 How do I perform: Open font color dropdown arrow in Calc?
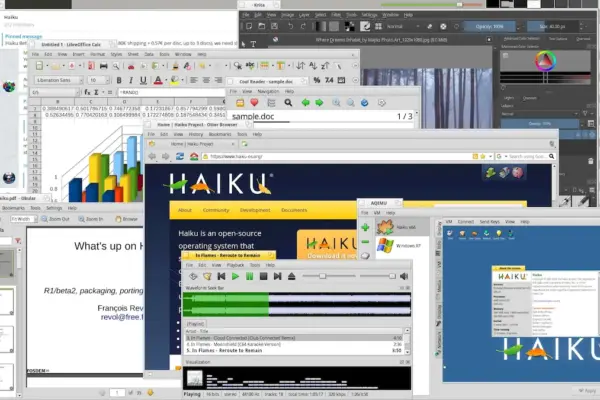[x=166, y=80]
